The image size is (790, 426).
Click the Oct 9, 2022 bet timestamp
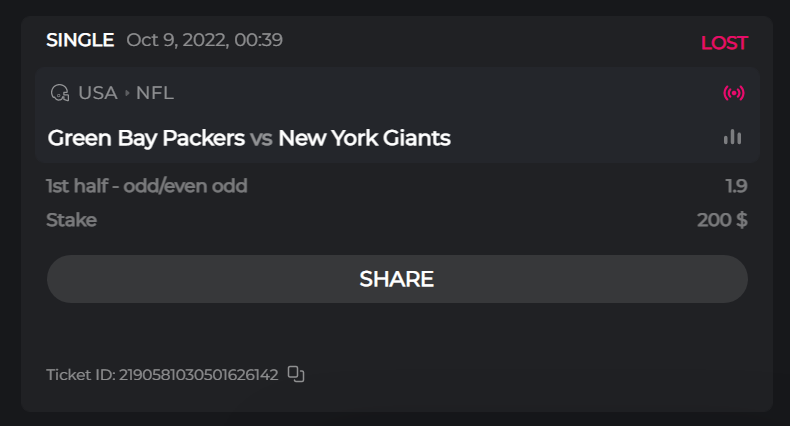click(204, 41)
